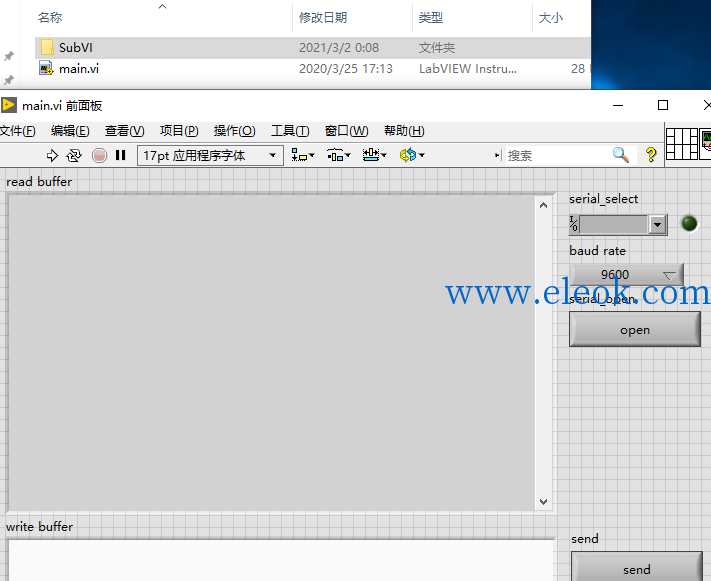
Task: Click the write buffer label
Action: click(39, 527)
